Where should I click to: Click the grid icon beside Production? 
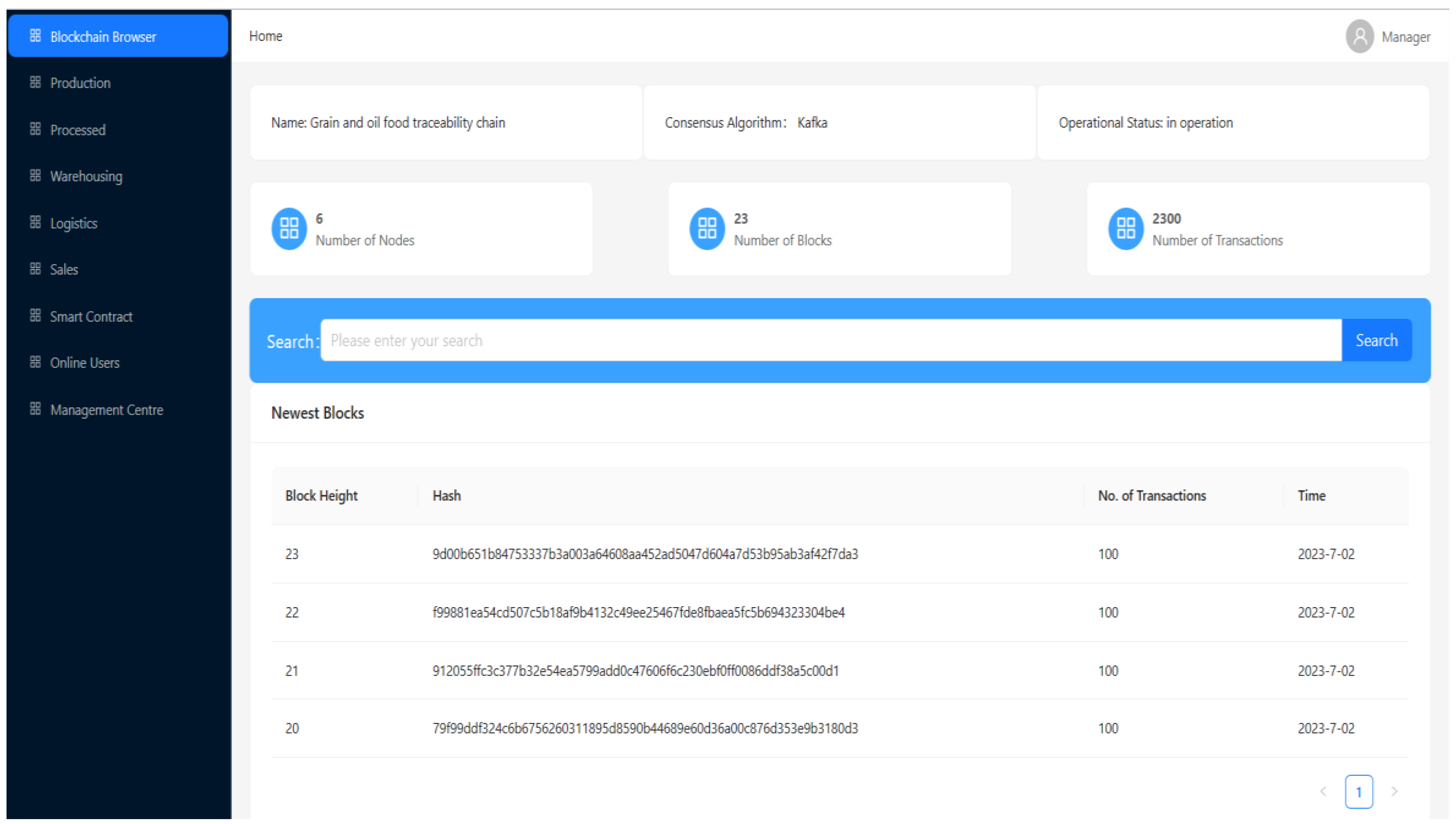click(35, 83)
